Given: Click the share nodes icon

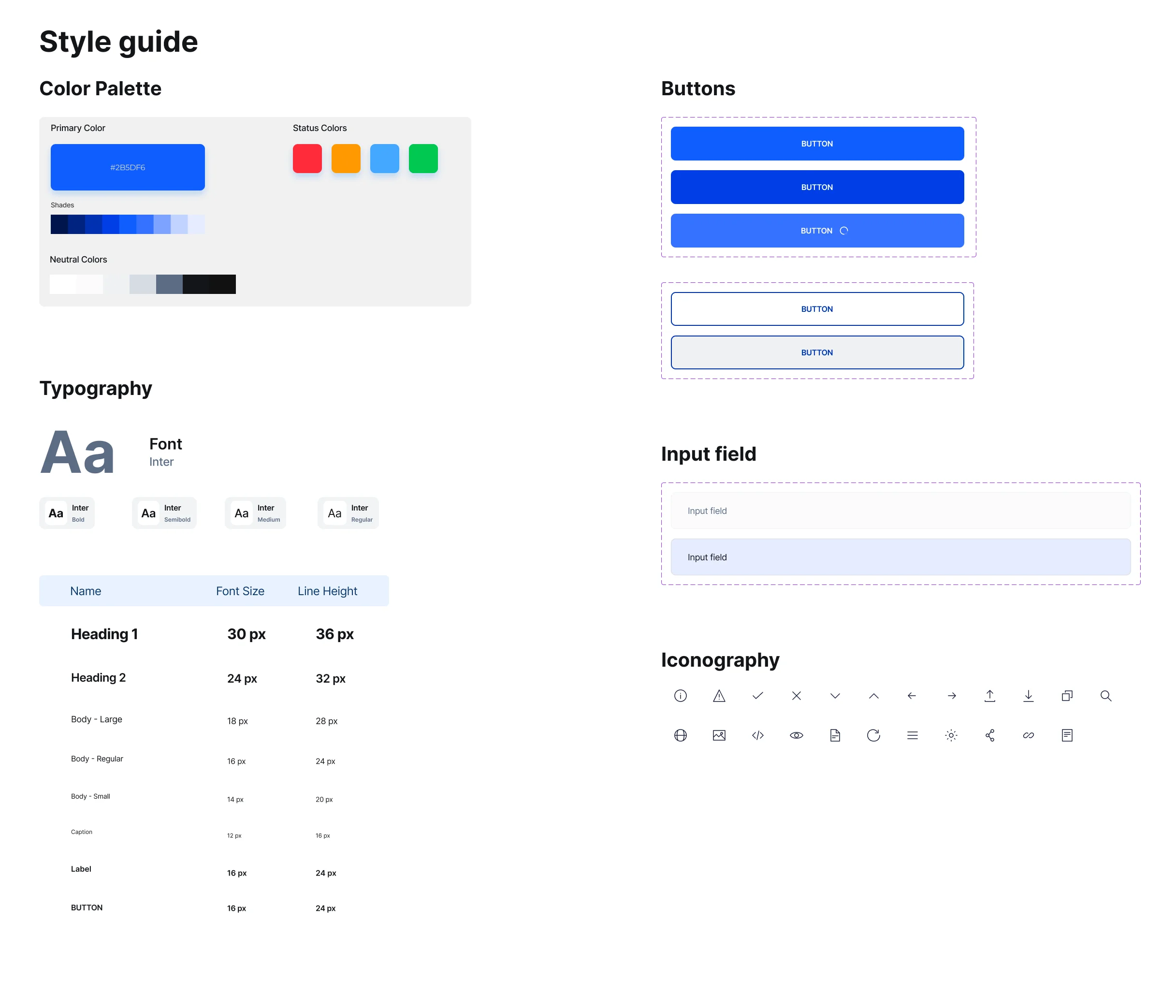Looking at the screenshot, I should [990, 735].
